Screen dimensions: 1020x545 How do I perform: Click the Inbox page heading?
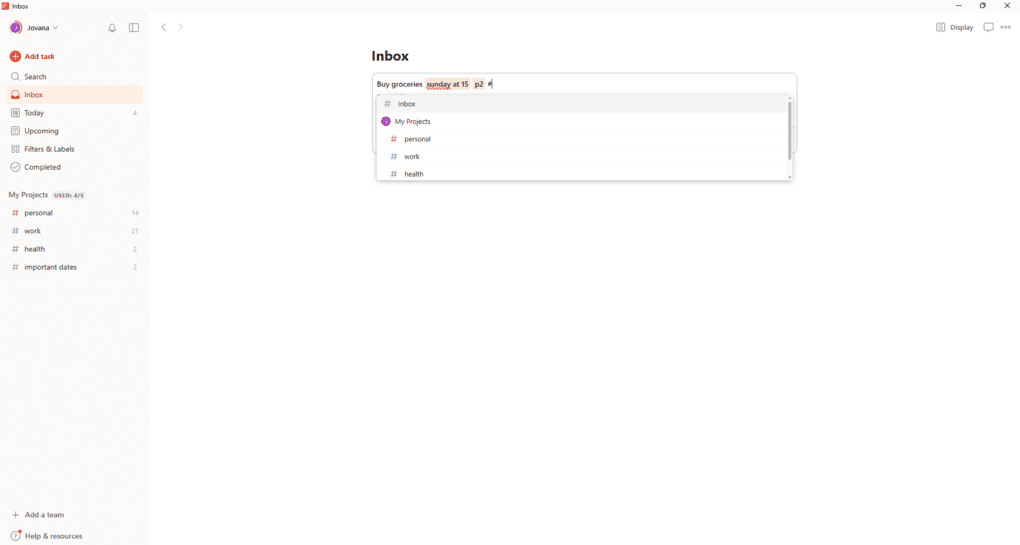click(390, 56)
